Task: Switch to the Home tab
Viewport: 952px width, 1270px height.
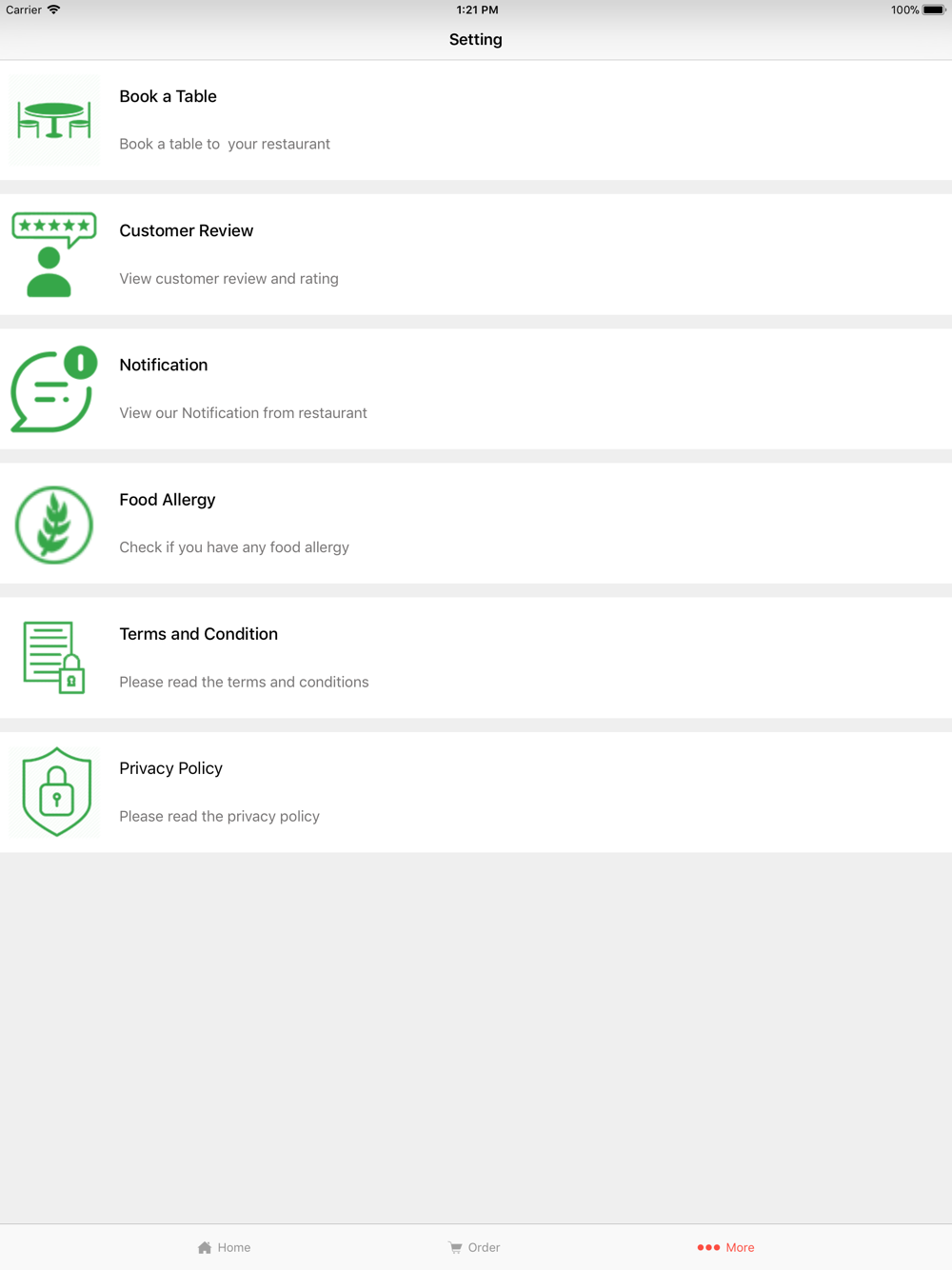Action: click(225, 1247)
